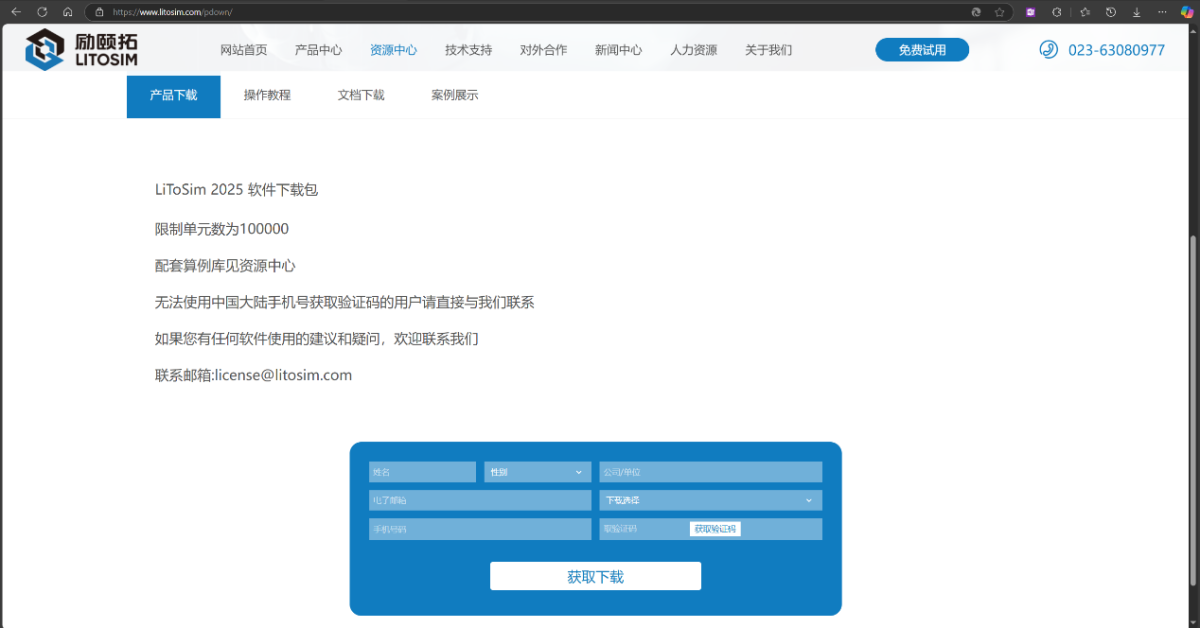The image size is (1200, 628).
Task: Click the LITOSIM logo
Action: (x=81, y=49)
